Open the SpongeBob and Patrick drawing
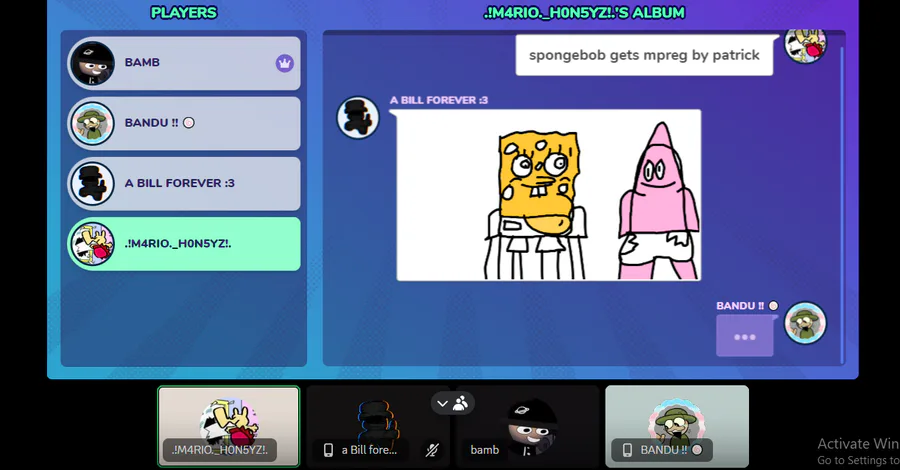Screen dimensions: 900x470 point(549,195)
